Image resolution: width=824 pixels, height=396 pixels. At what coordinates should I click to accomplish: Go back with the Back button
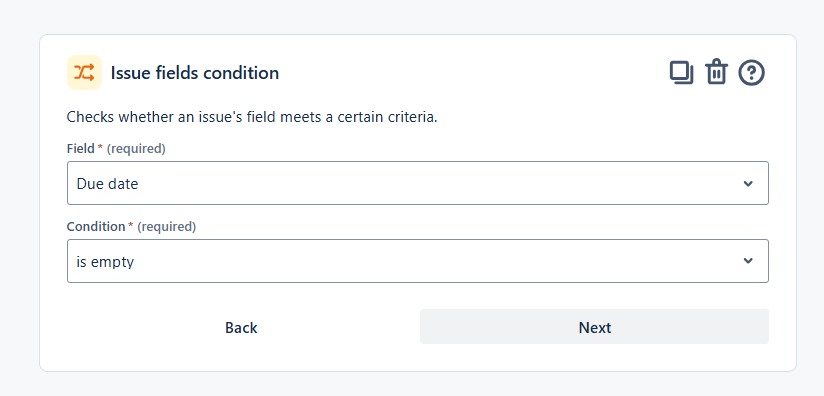(241, 327)
